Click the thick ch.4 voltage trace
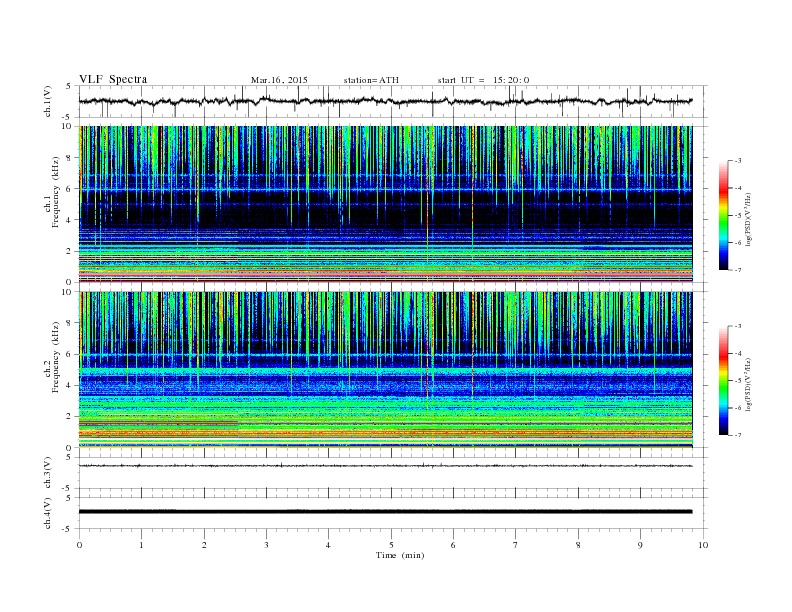792x612 pixels. tap(386, 512)
